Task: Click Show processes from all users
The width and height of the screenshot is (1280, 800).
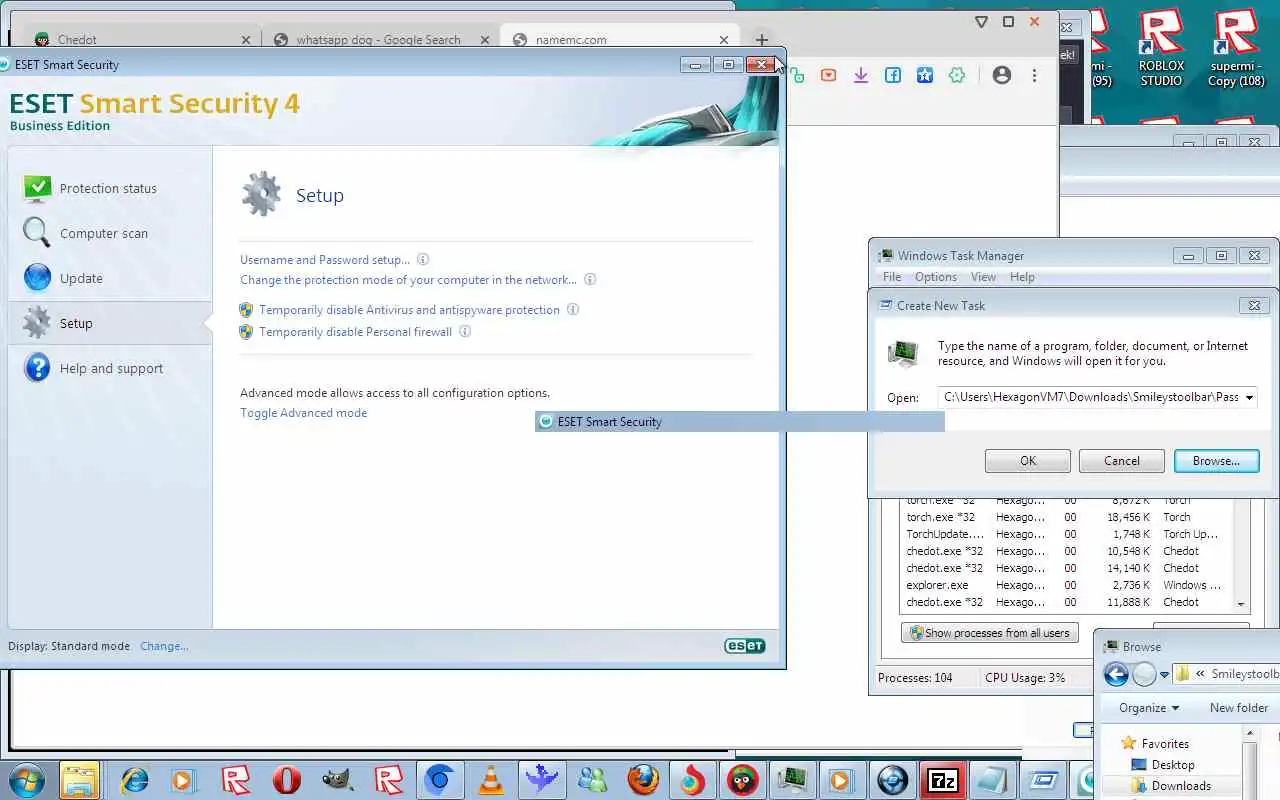Action: 990,633
